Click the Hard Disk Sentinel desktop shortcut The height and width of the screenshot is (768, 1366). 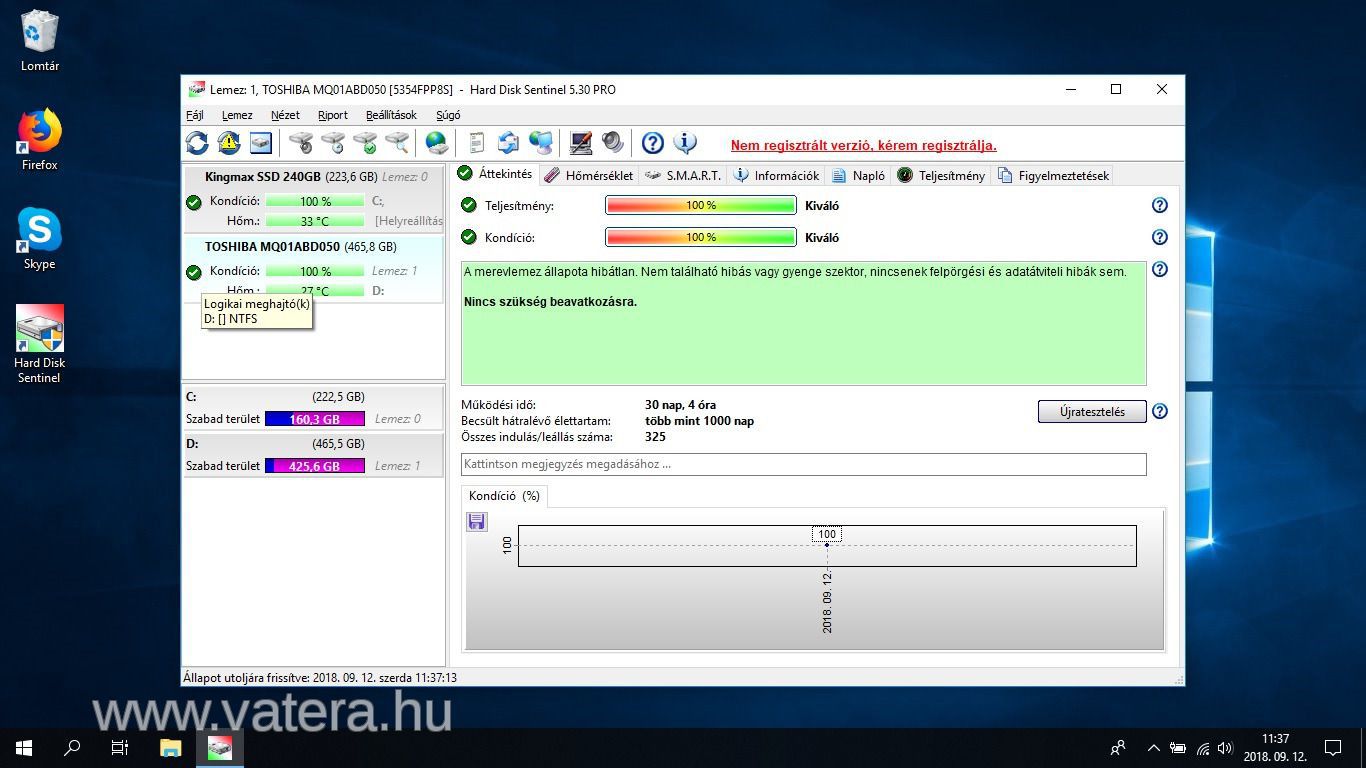[x=40, y=345]
